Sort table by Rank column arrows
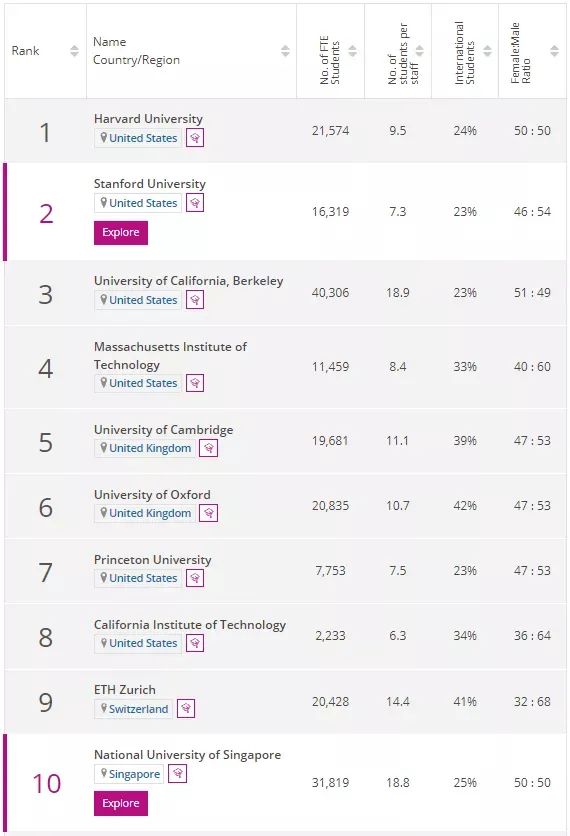The image size is (570, 836). tap(74, 51)
